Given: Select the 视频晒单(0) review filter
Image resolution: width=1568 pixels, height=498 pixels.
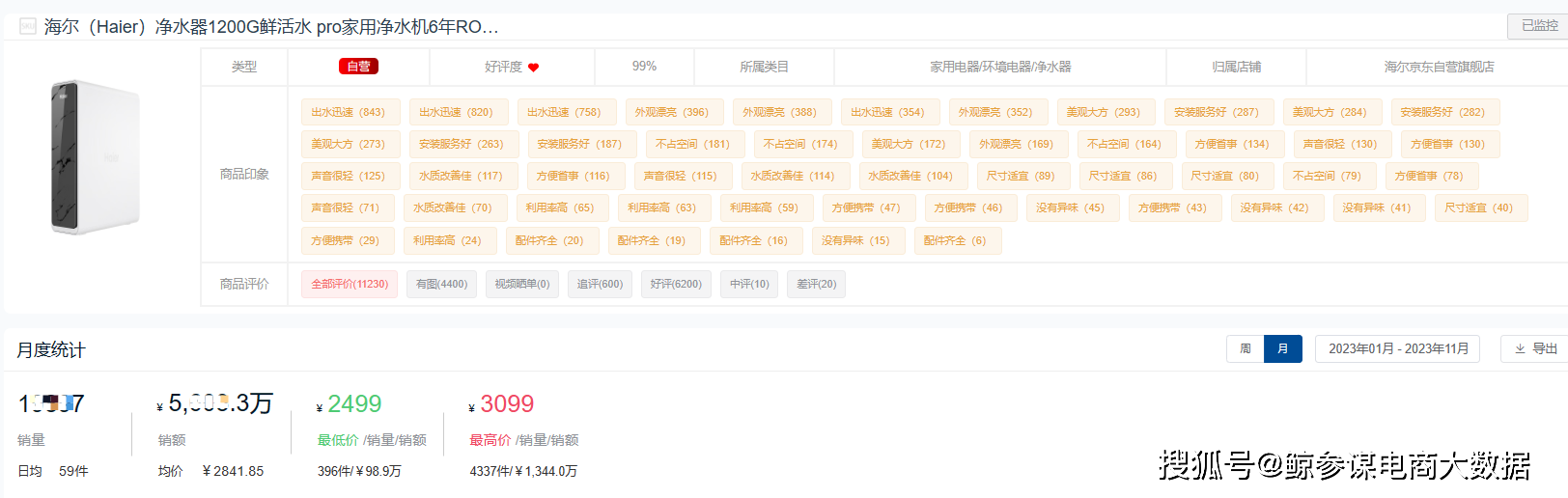Looking at the screenshot, I should tap(521, 284).
